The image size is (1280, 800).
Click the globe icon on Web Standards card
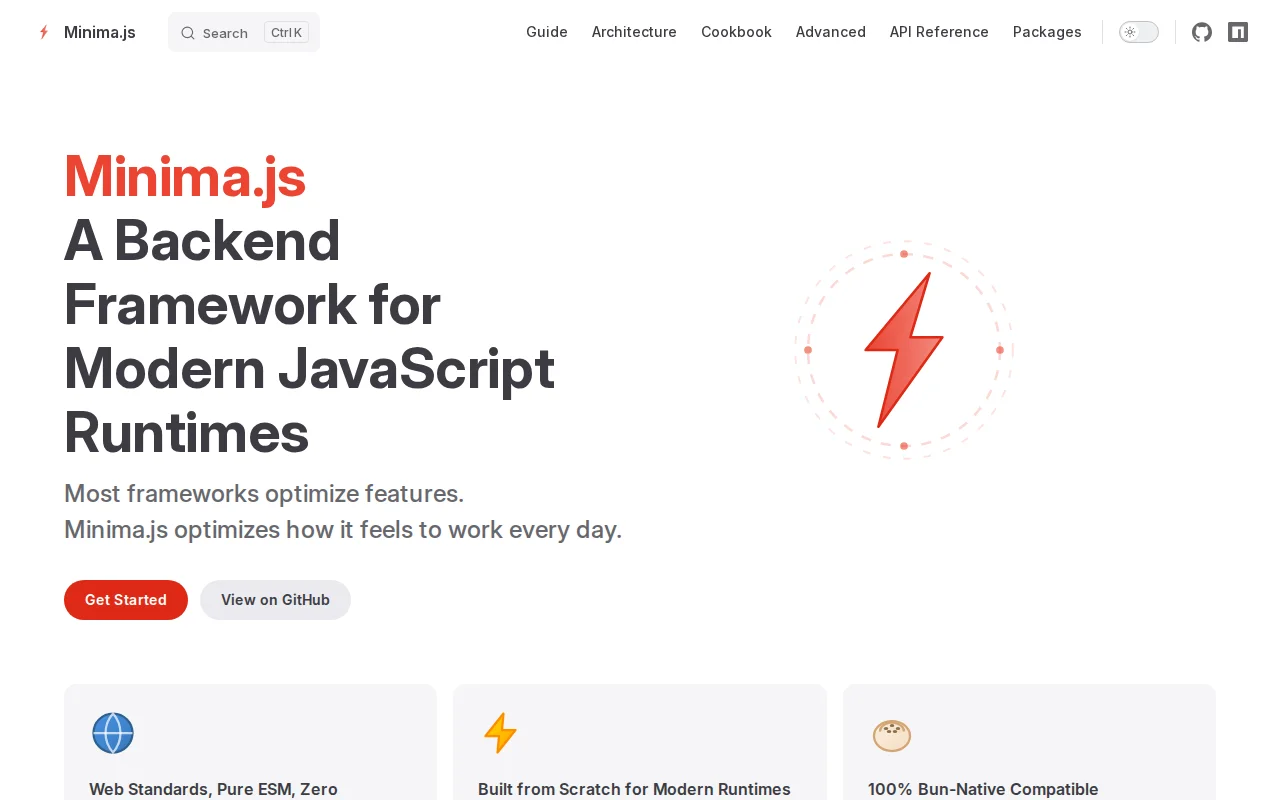113,733
